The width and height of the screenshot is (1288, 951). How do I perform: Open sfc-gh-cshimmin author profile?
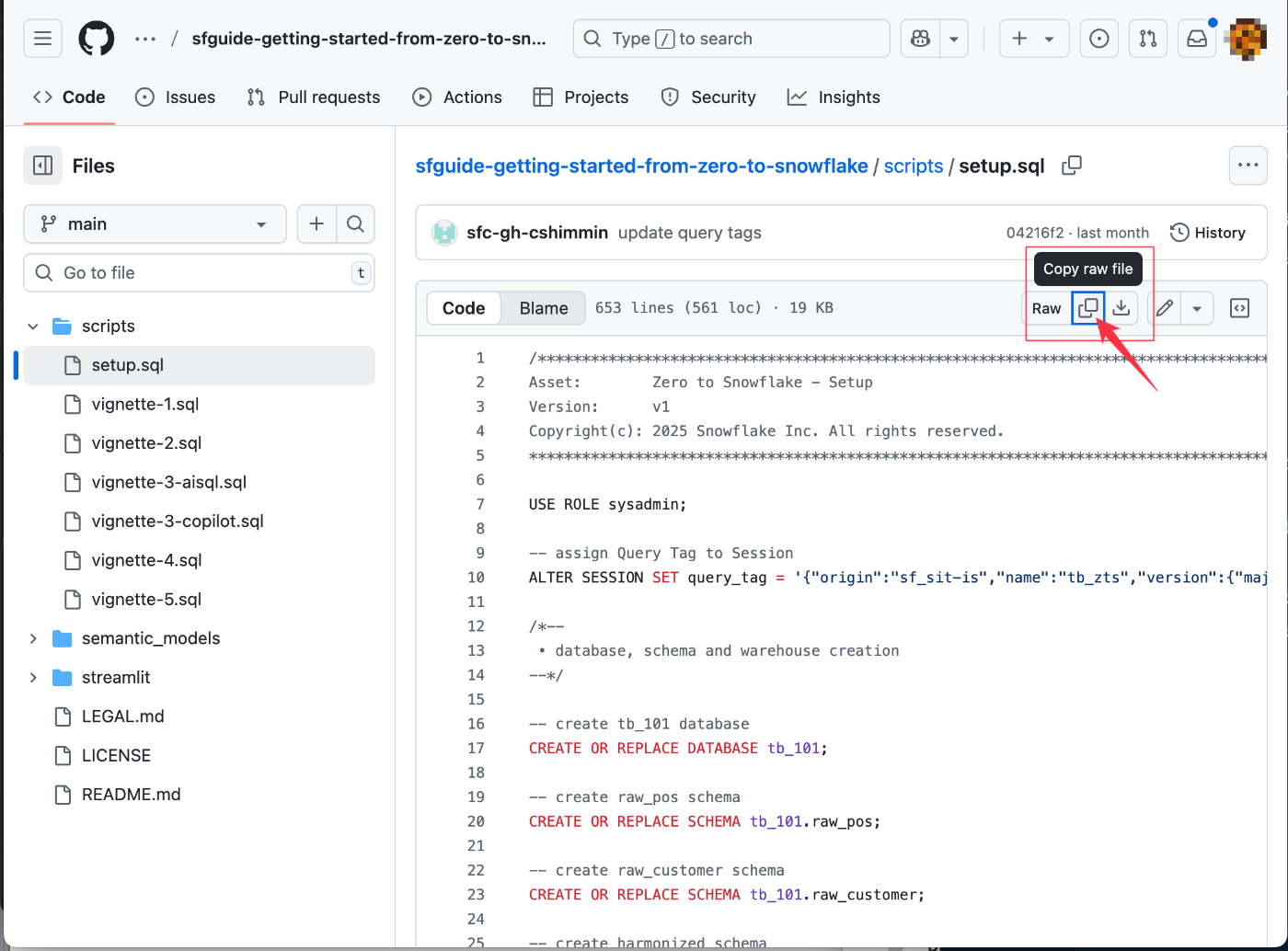pyautogui.click(x=537, y=233)
